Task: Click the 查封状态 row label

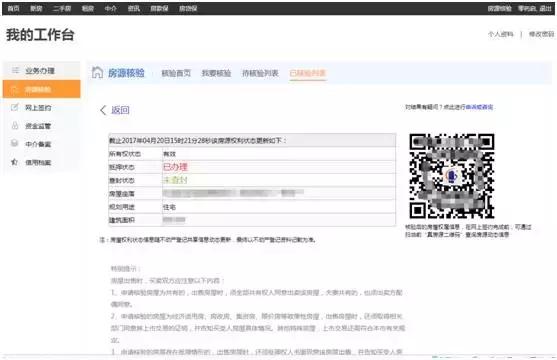Action: point(121,180)
